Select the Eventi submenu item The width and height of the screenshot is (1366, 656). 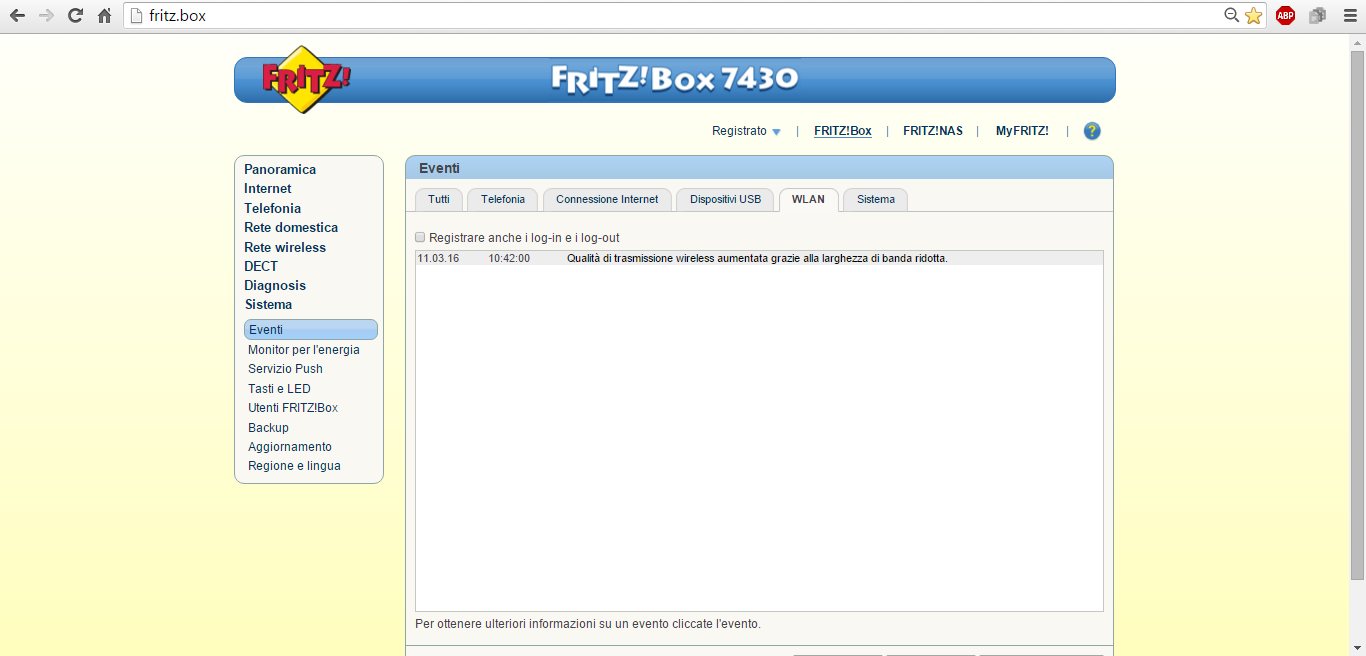pos(311,330)
